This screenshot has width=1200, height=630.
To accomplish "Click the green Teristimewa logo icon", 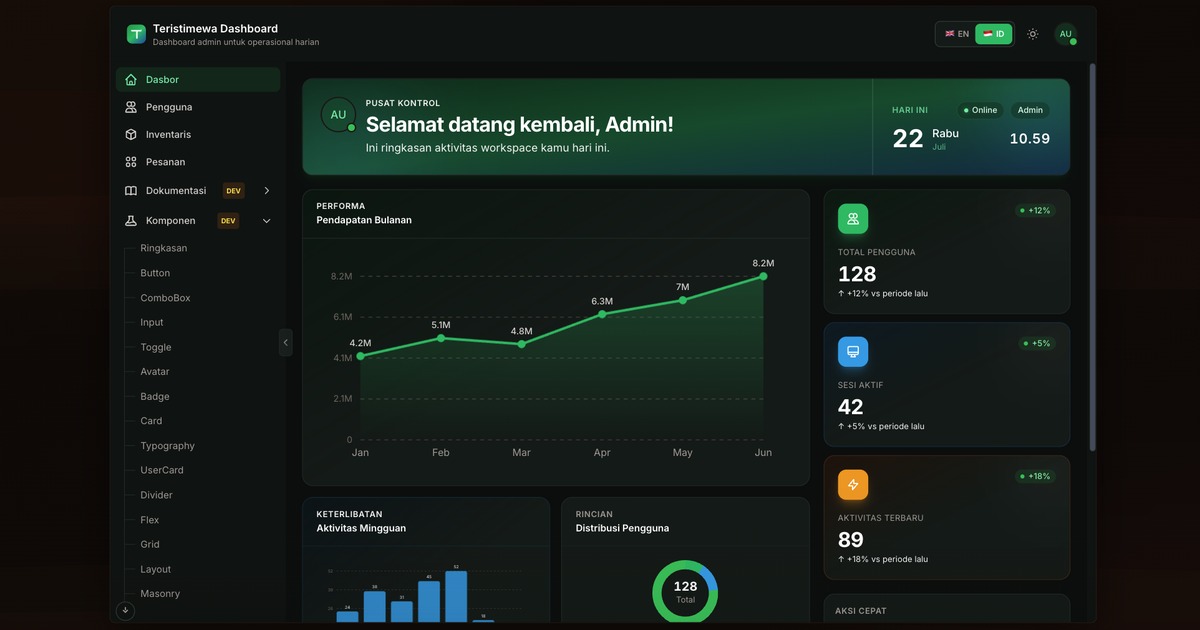I will click(136, 35).
